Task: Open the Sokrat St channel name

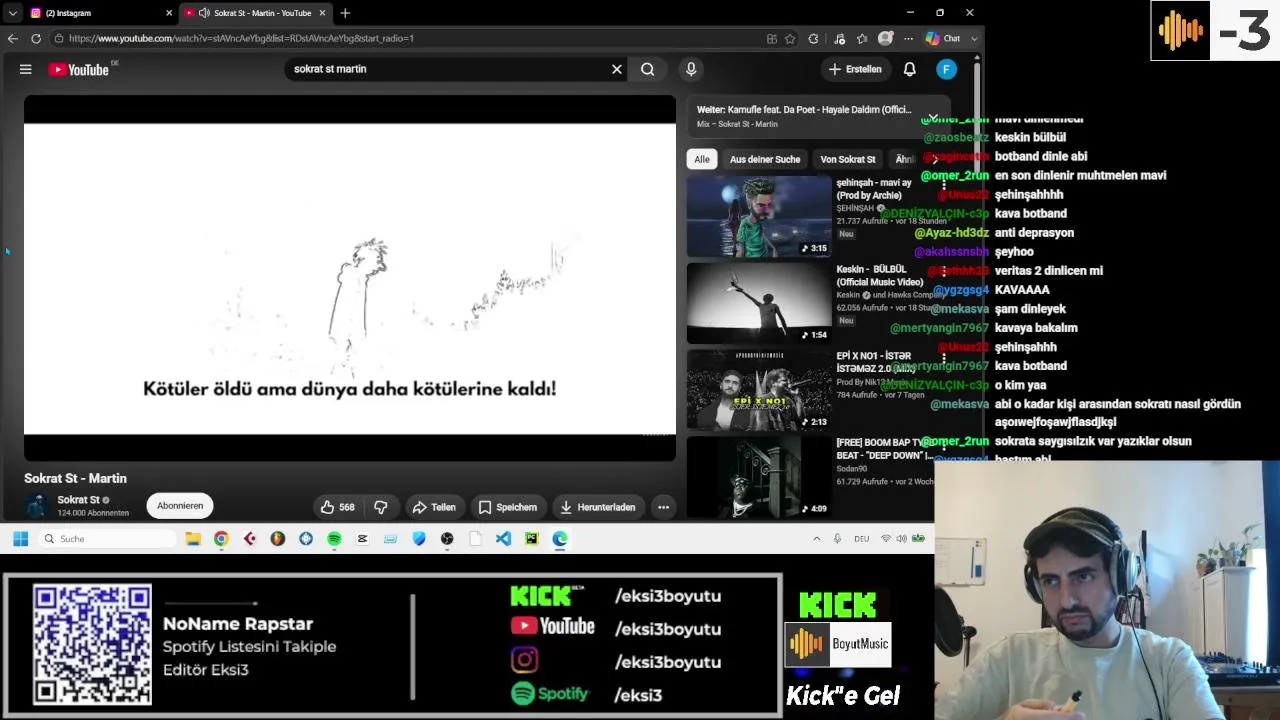Action: pyautogui.click(x=78, y=500)
